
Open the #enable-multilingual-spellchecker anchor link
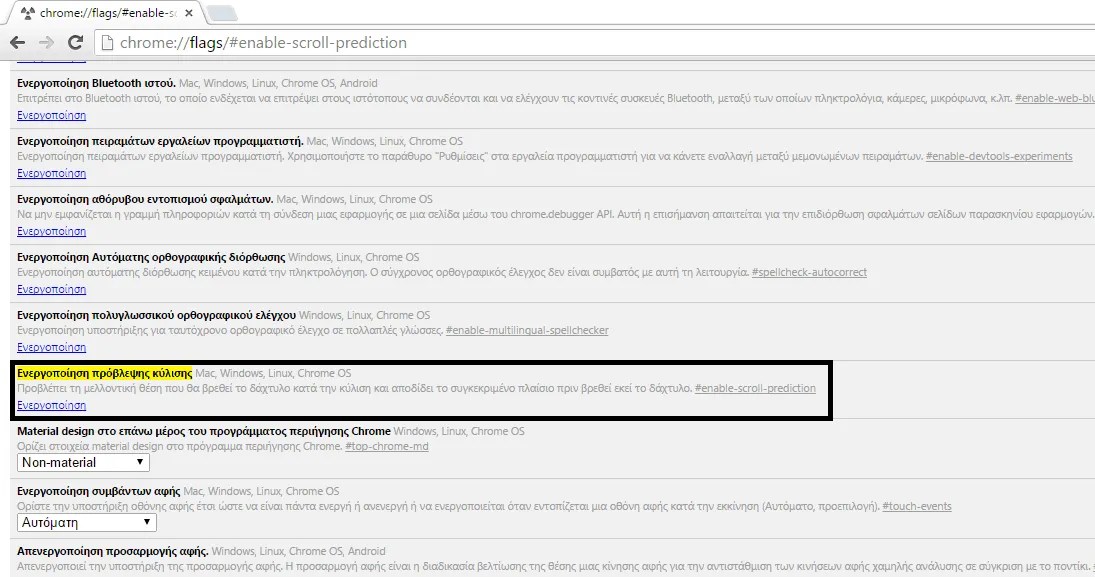527,330
